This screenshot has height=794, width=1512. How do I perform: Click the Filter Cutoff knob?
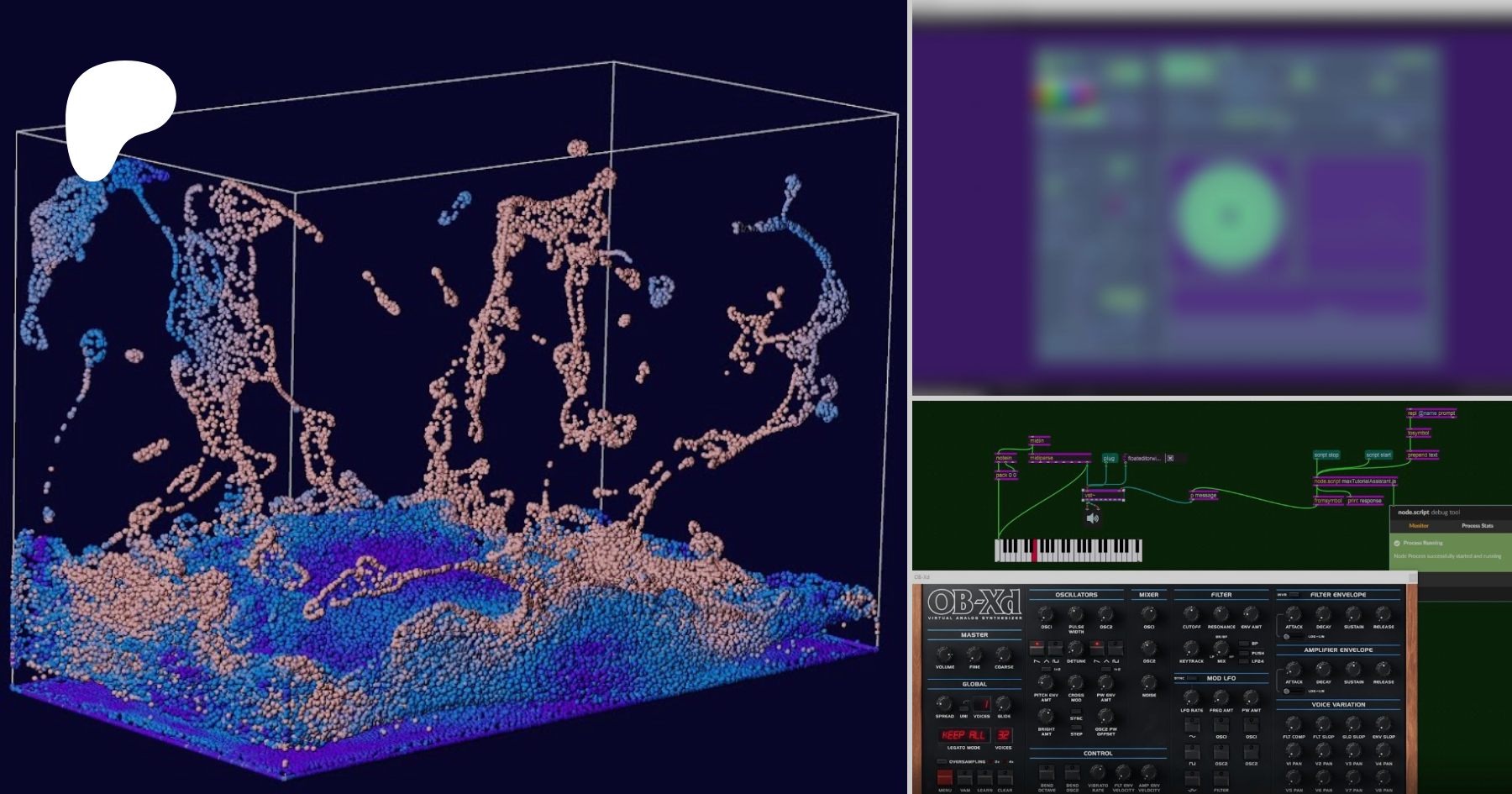click(1191, 614)
